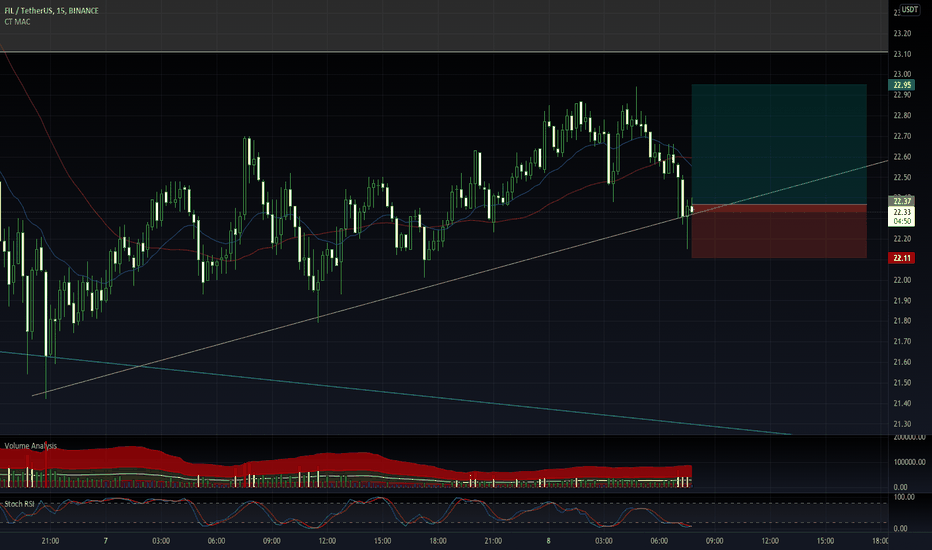Click the 21.60 price axis label

coord(902,362)
